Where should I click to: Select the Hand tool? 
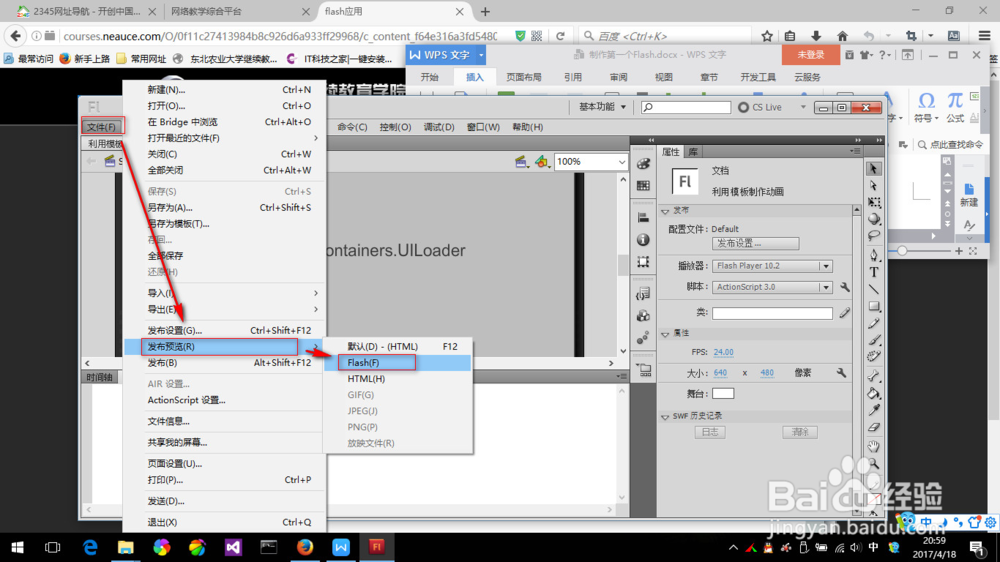874,446
